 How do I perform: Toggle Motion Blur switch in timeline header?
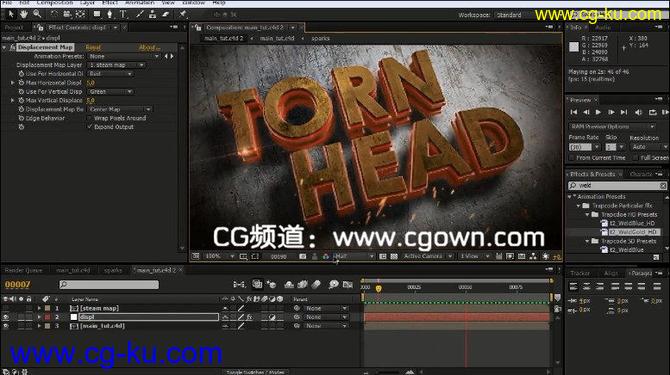pyautogui.click(x=316, y=284)
